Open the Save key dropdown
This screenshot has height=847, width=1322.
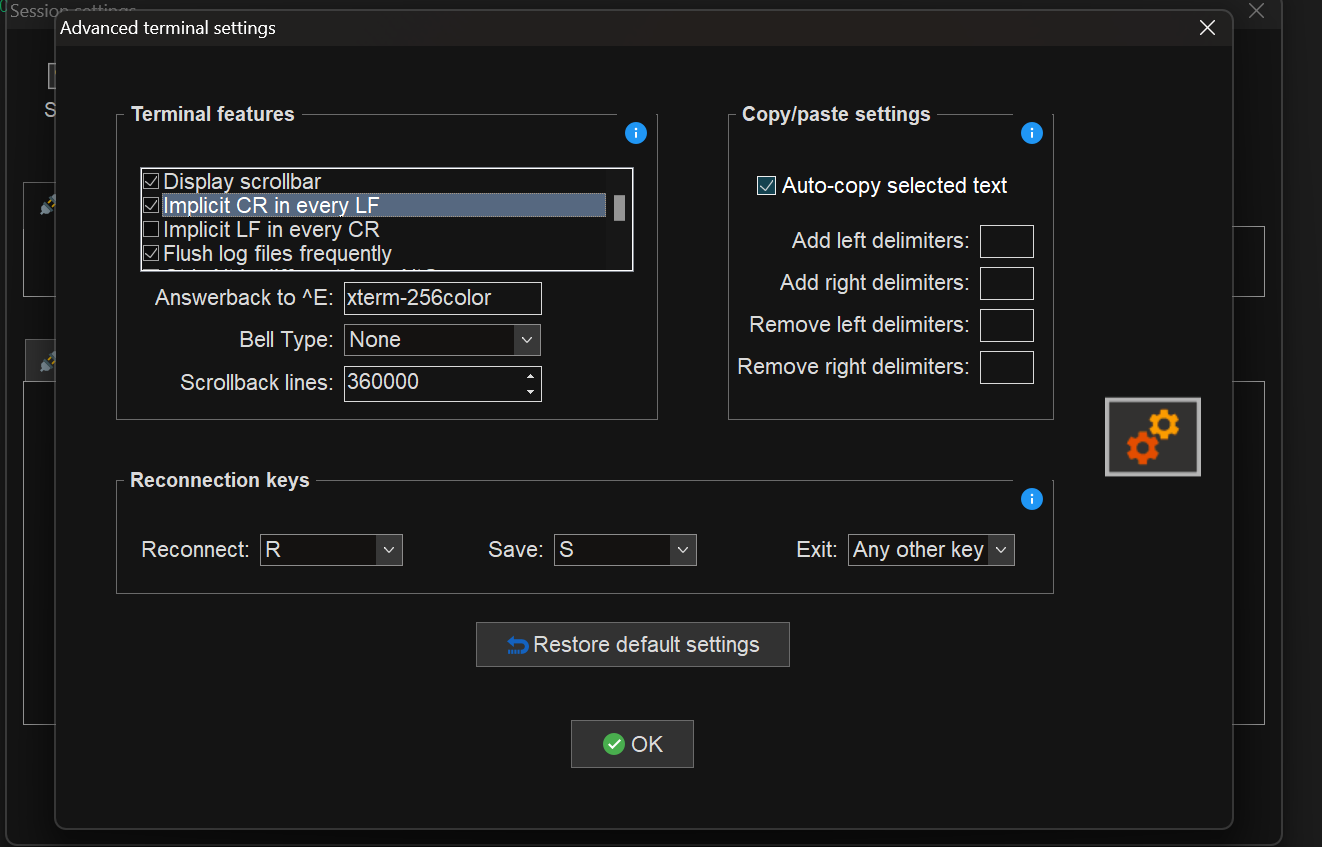coord(683,550)
